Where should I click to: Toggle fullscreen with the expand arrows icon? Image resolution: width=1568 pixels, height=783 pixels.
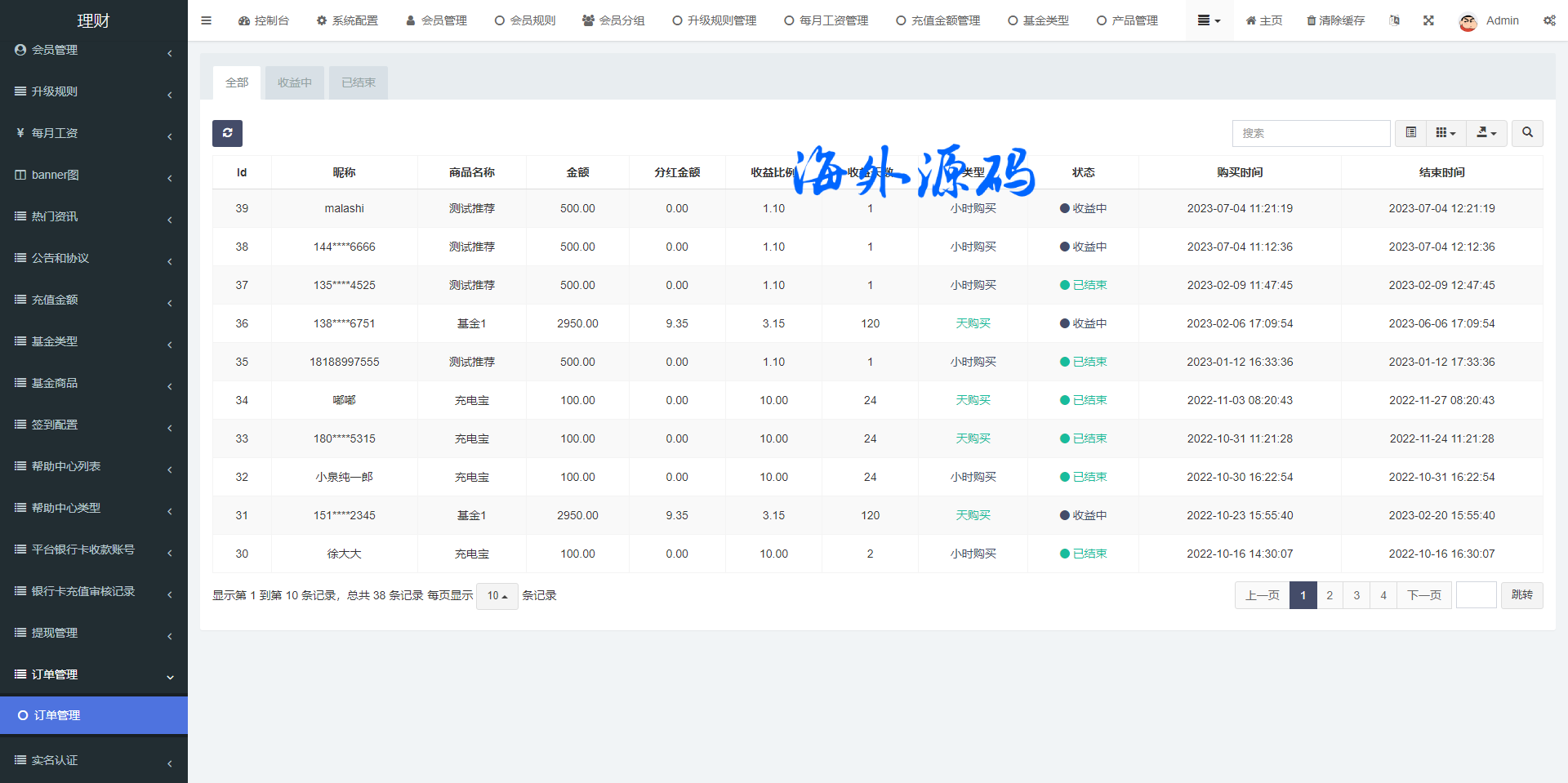(x=1428, y=20)
